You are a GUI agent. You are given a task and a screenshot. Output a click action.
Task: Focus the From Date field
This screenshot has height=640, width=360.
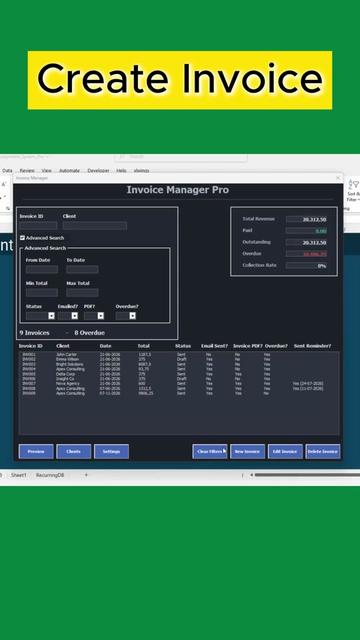tap(42, 269)
